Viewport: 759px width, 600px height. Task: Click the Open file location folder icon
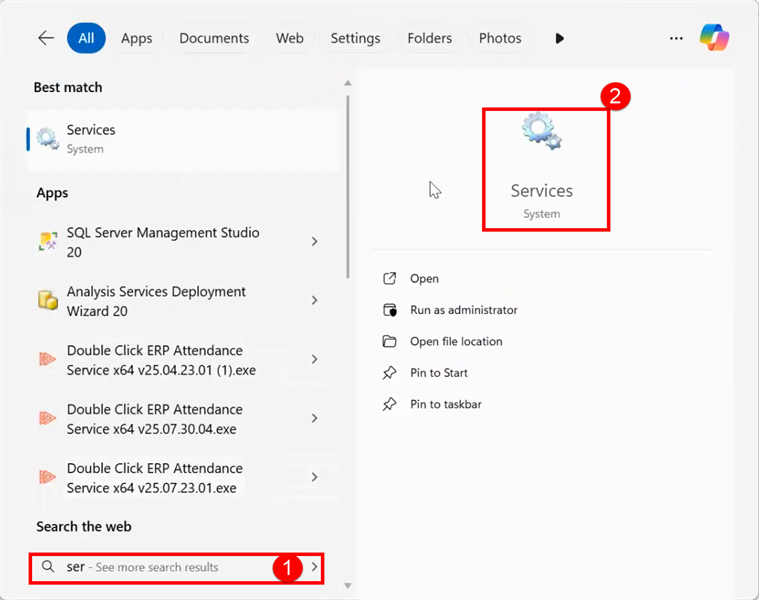click(x=390, y=341)
